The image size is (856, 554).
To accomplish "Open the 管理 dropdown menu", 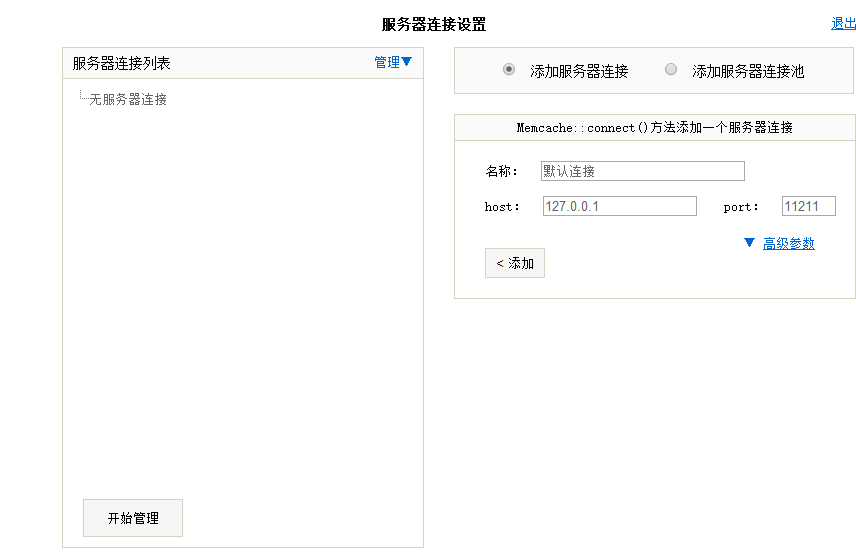I will [387, 62].
